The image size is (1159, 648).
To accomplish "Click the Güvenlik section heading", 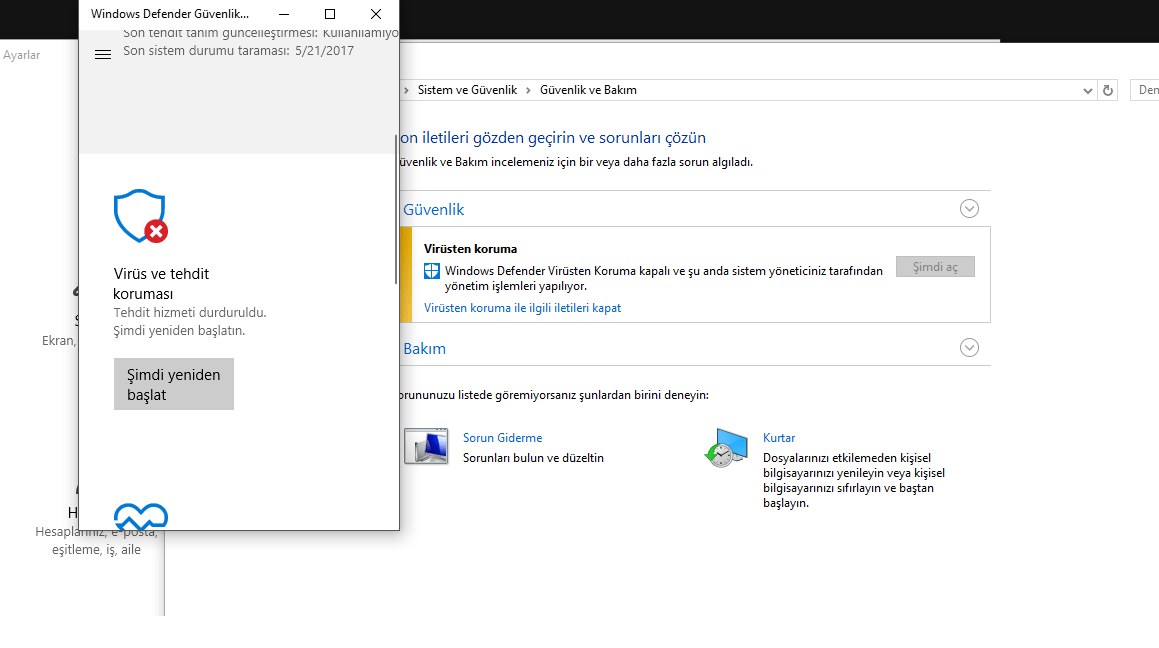I will 433,210.
